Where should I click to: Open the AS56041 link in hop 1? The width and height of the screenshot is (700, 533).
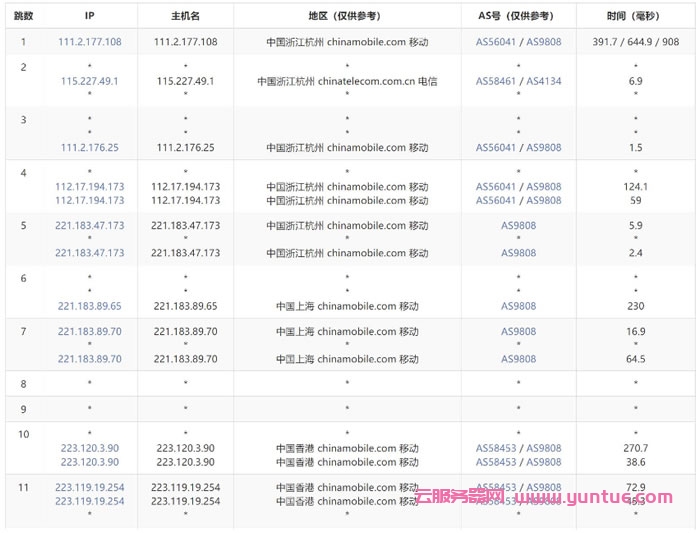point(496,42)
